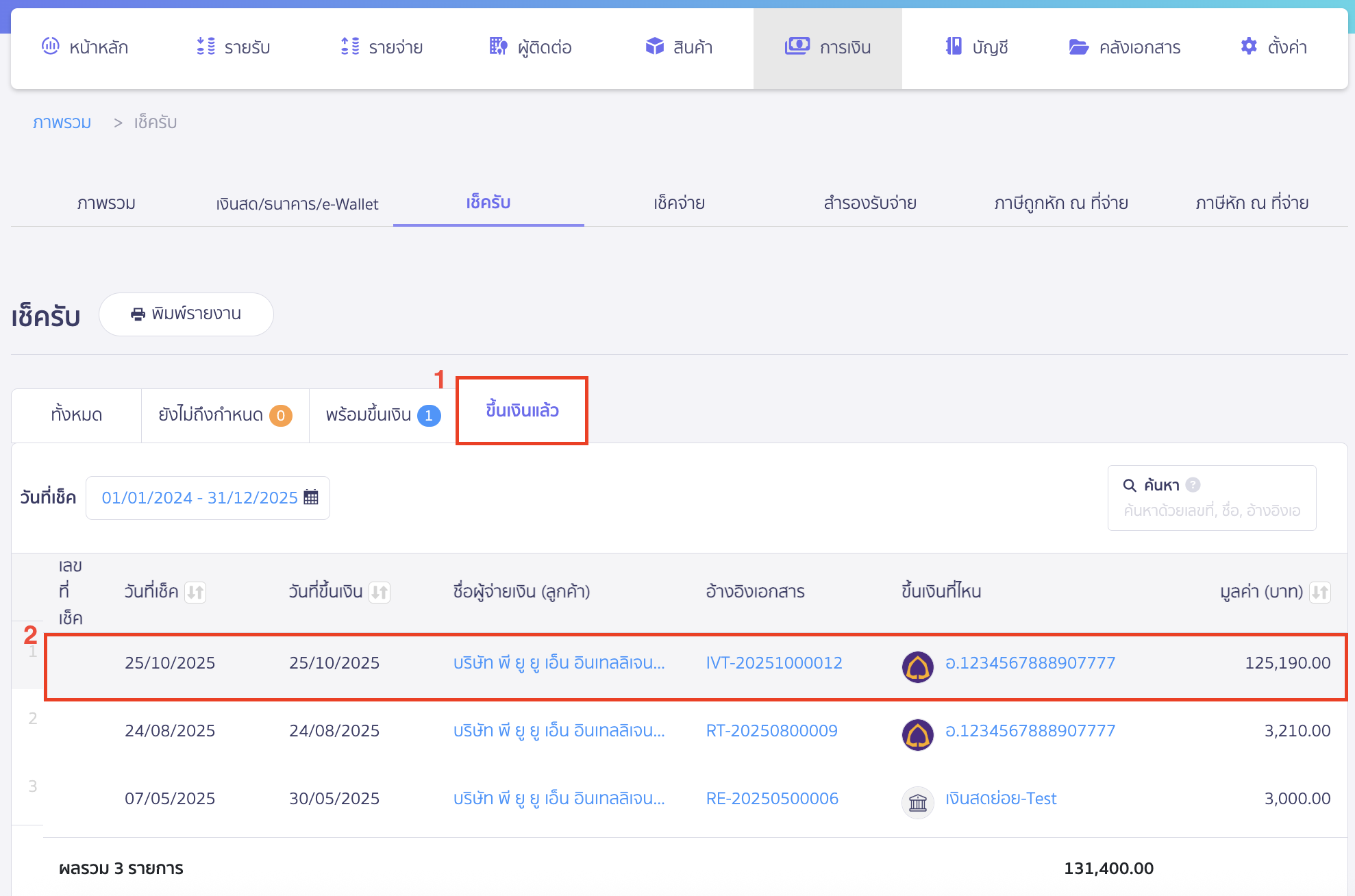Open the check date range picker
Viewport: 1355px width, 896px height.
pyautogui.click(x=199, y=498)
